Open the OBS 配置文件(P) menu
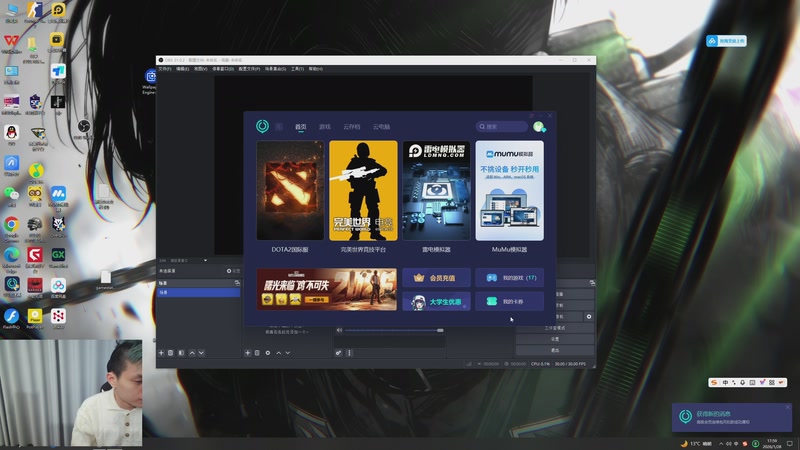Screen dimensions: 800x450 tap(249, 69)
